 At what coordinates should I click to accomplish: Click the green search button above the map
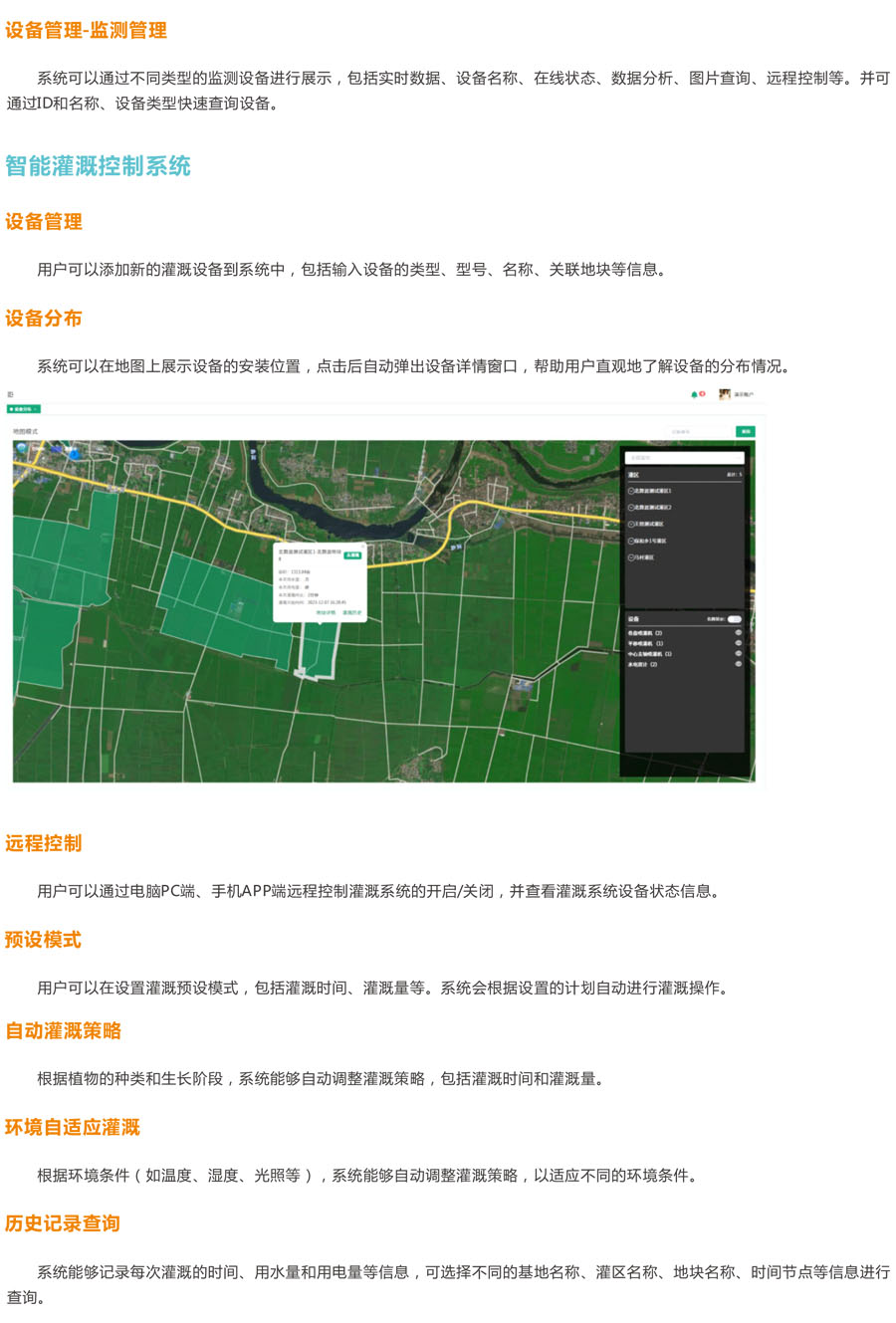coord(745,431)
